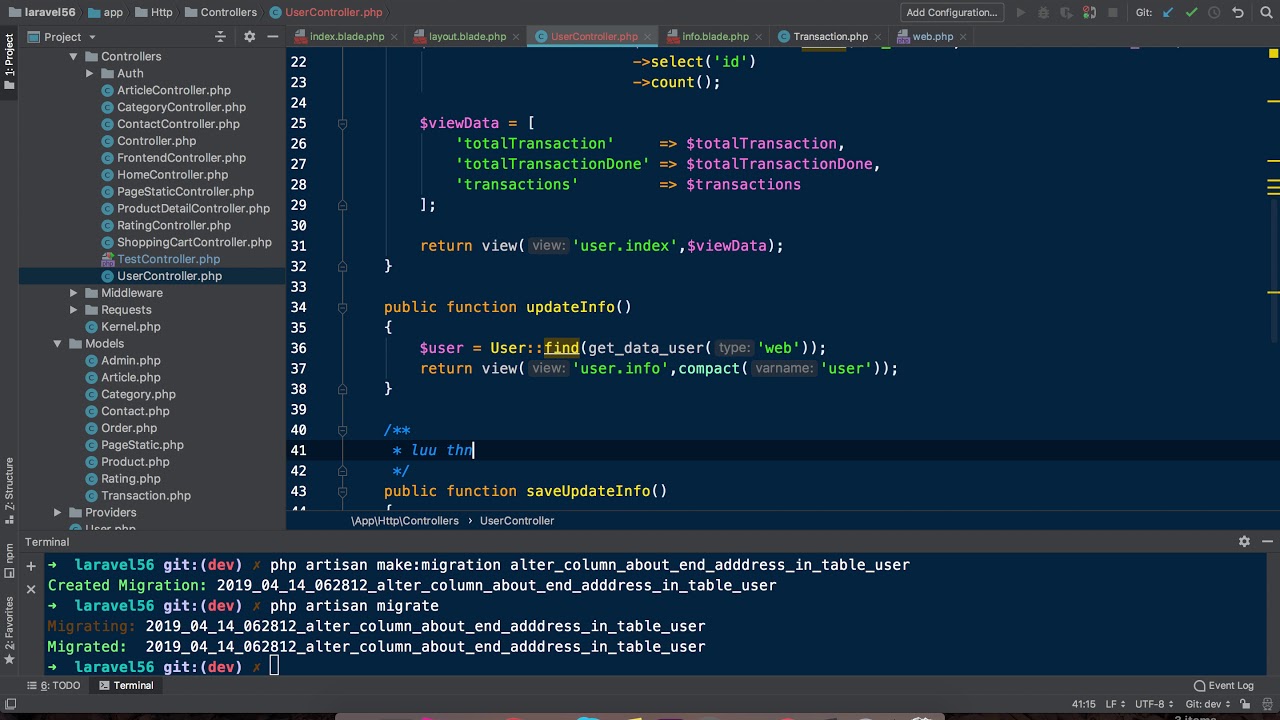Open Transaction.php in the Models folder
Viewport: 1280px width, 720px height.
[x=145, y=496]
